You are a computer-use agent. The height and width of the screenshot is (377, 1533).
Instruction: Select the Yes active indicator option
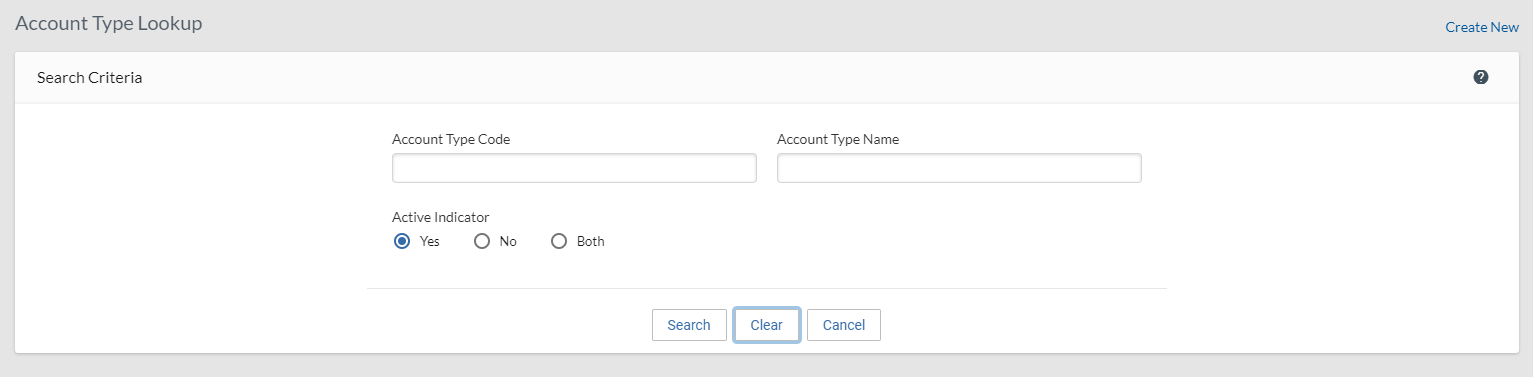(x=402, y=241)
